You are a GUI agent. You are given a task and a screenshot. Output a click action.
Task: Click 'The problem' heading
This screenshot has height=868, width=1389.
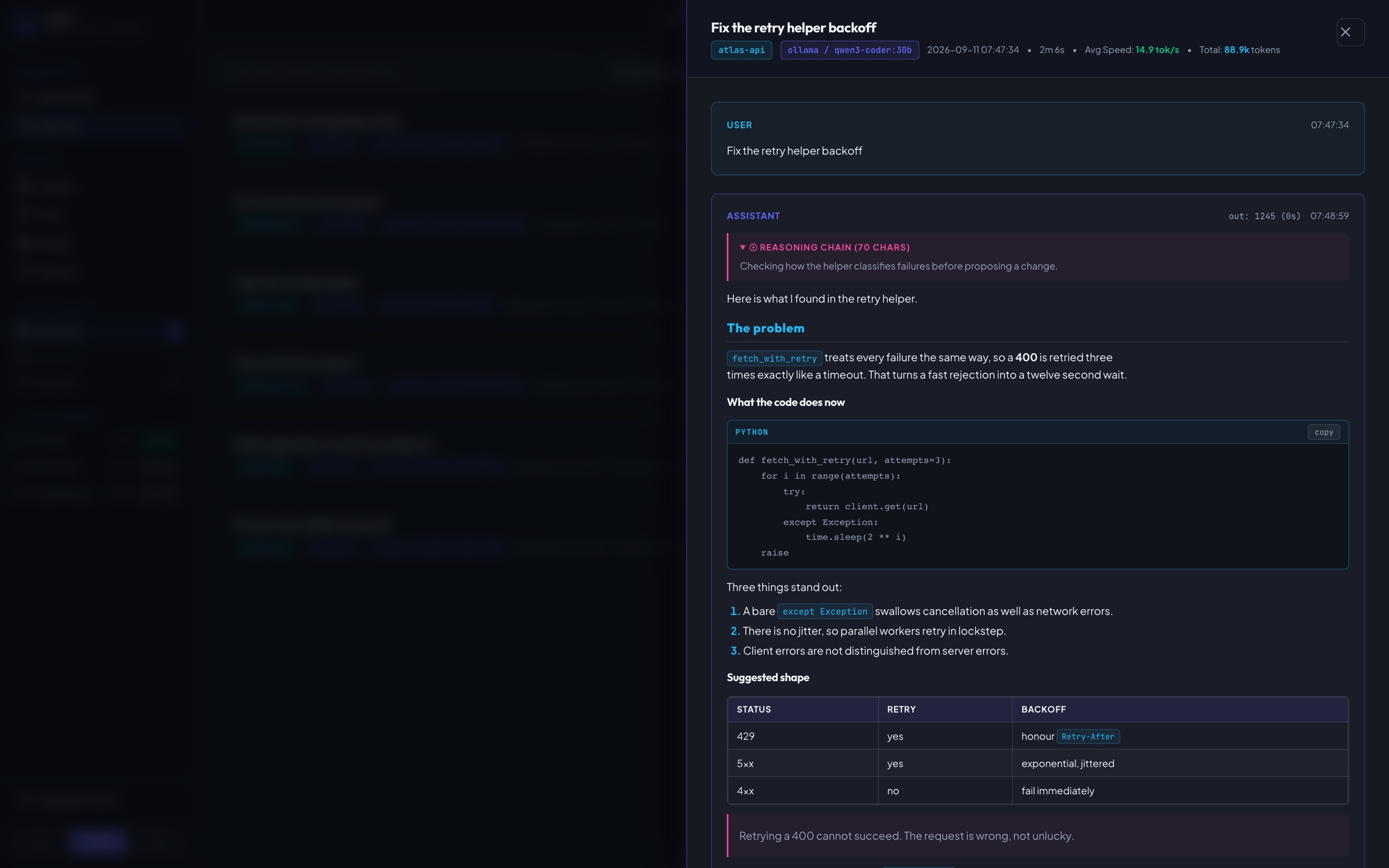(765, 328)
